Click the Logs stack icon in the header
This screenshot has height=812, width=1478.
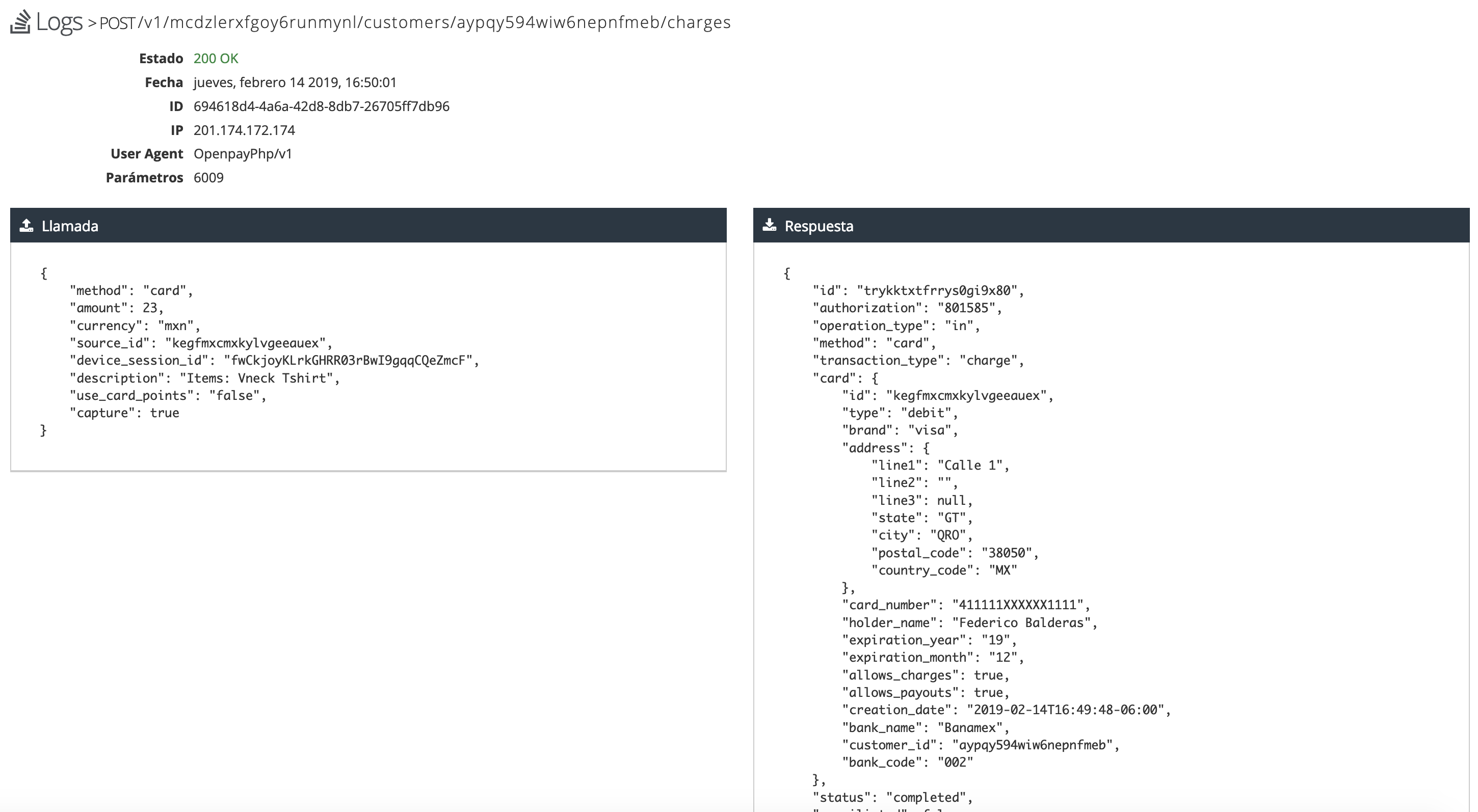pyautogui.click(x=20, y=22)
